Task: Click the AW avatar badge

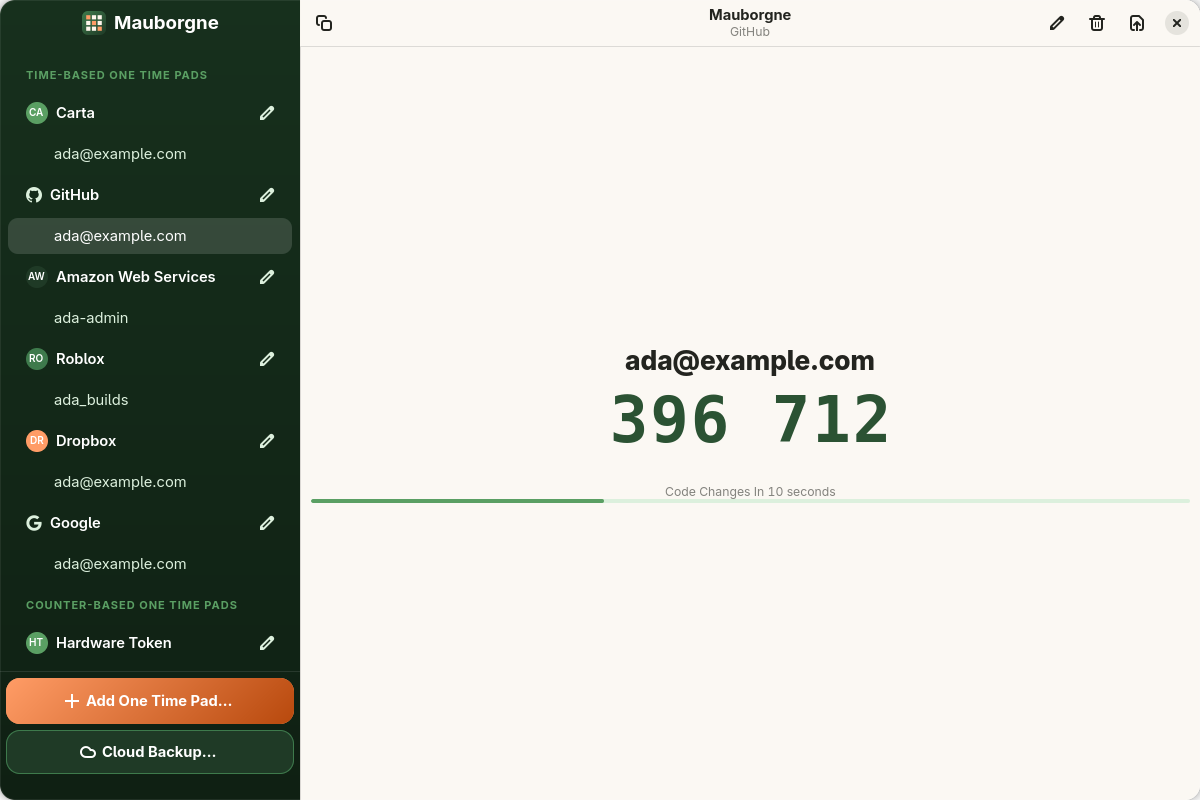Action: click(x=37, y=277)
